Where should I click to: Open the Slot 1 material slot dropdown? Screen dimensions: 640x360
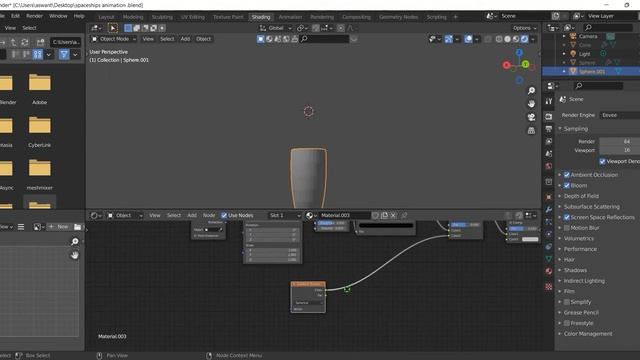tap(284, 216)
